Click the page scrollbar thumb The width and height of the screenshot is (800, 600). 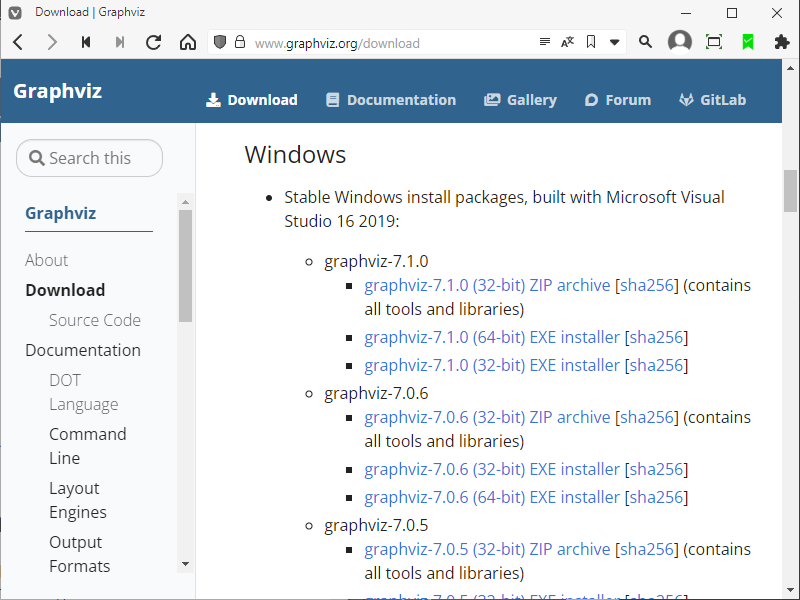tap(790, 191)
